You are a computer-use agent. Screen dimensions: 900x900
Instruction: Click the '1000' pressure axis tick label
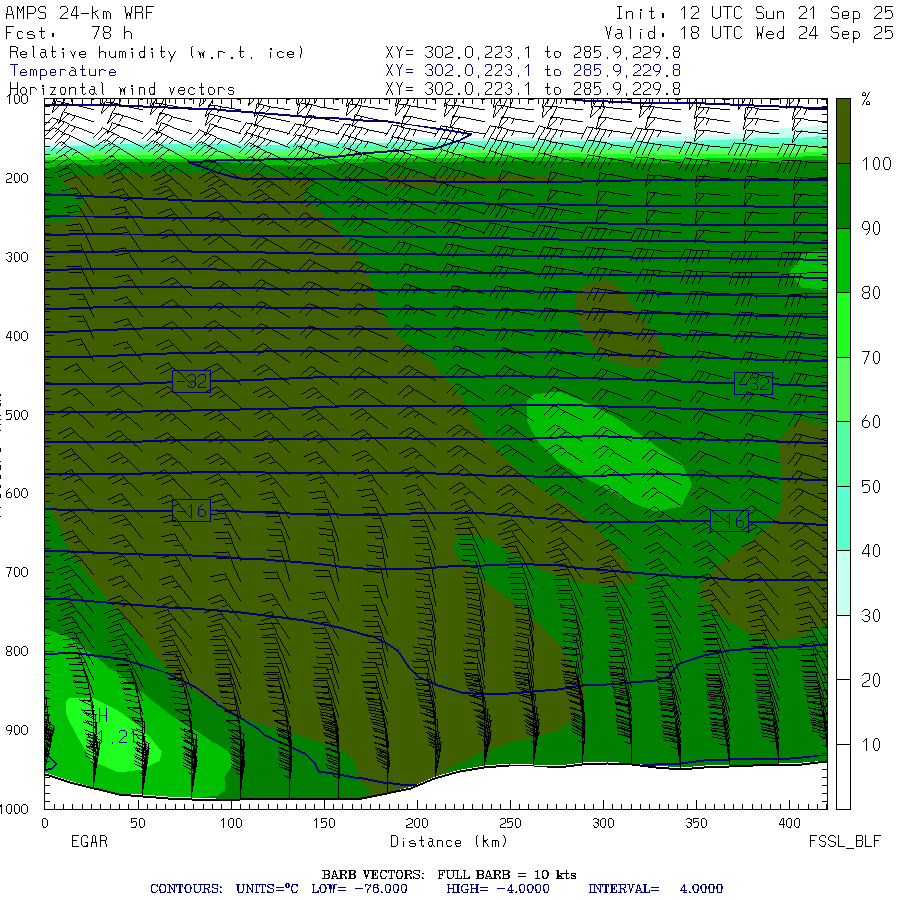tap(14, 809)
